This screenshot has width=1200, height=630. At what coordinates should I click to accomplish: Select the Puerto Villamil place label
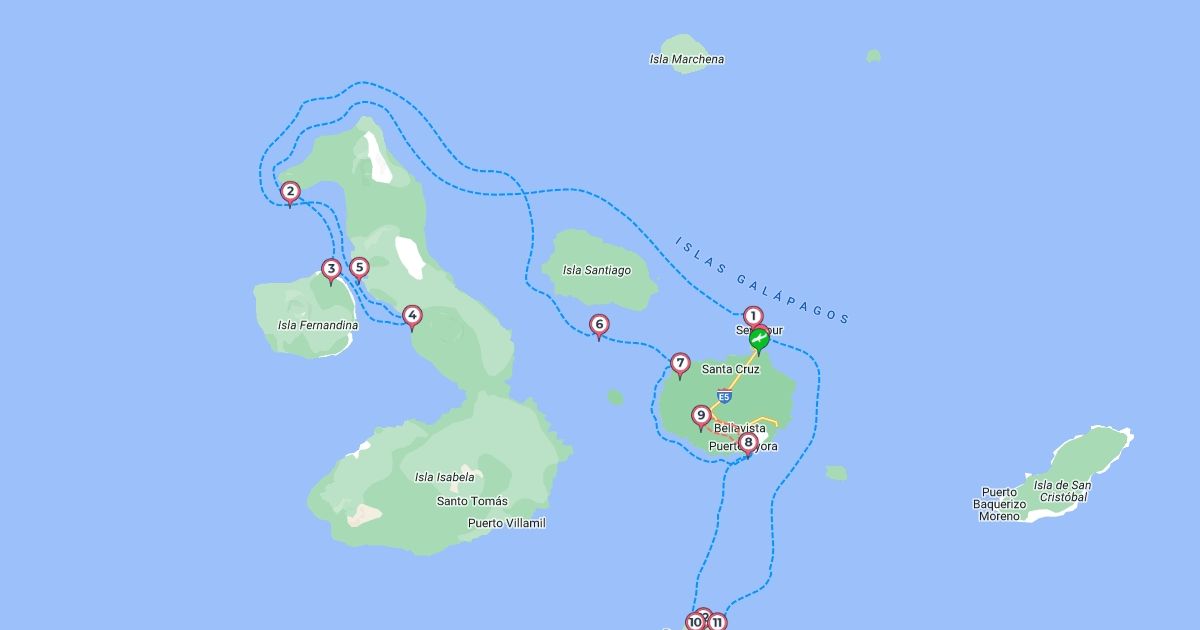click(x=507, y=523)
